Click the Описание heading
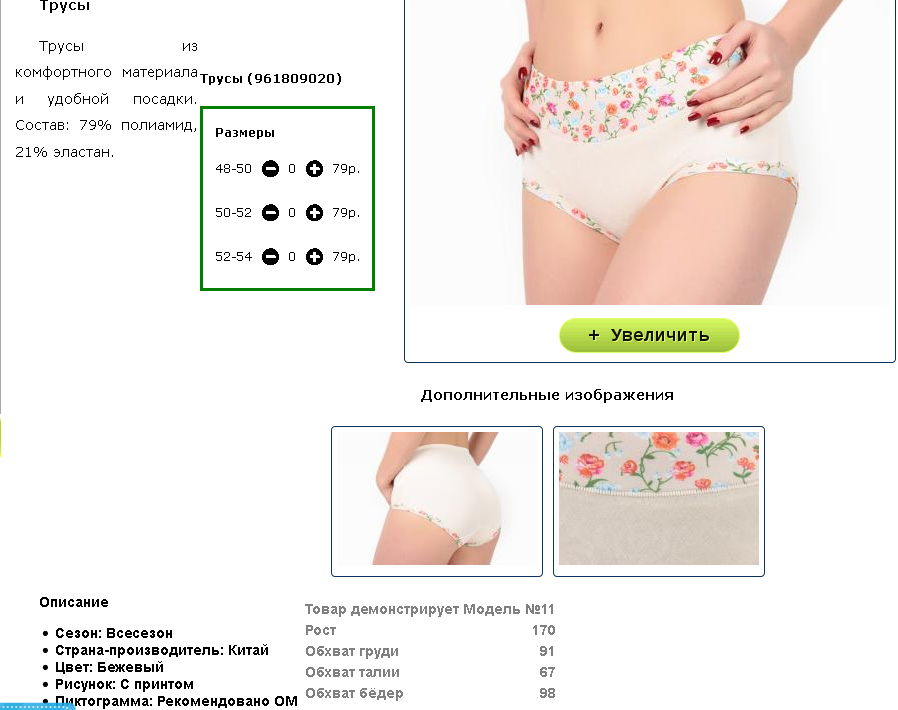The image size is (898, 710). click(x=74, y=602)
